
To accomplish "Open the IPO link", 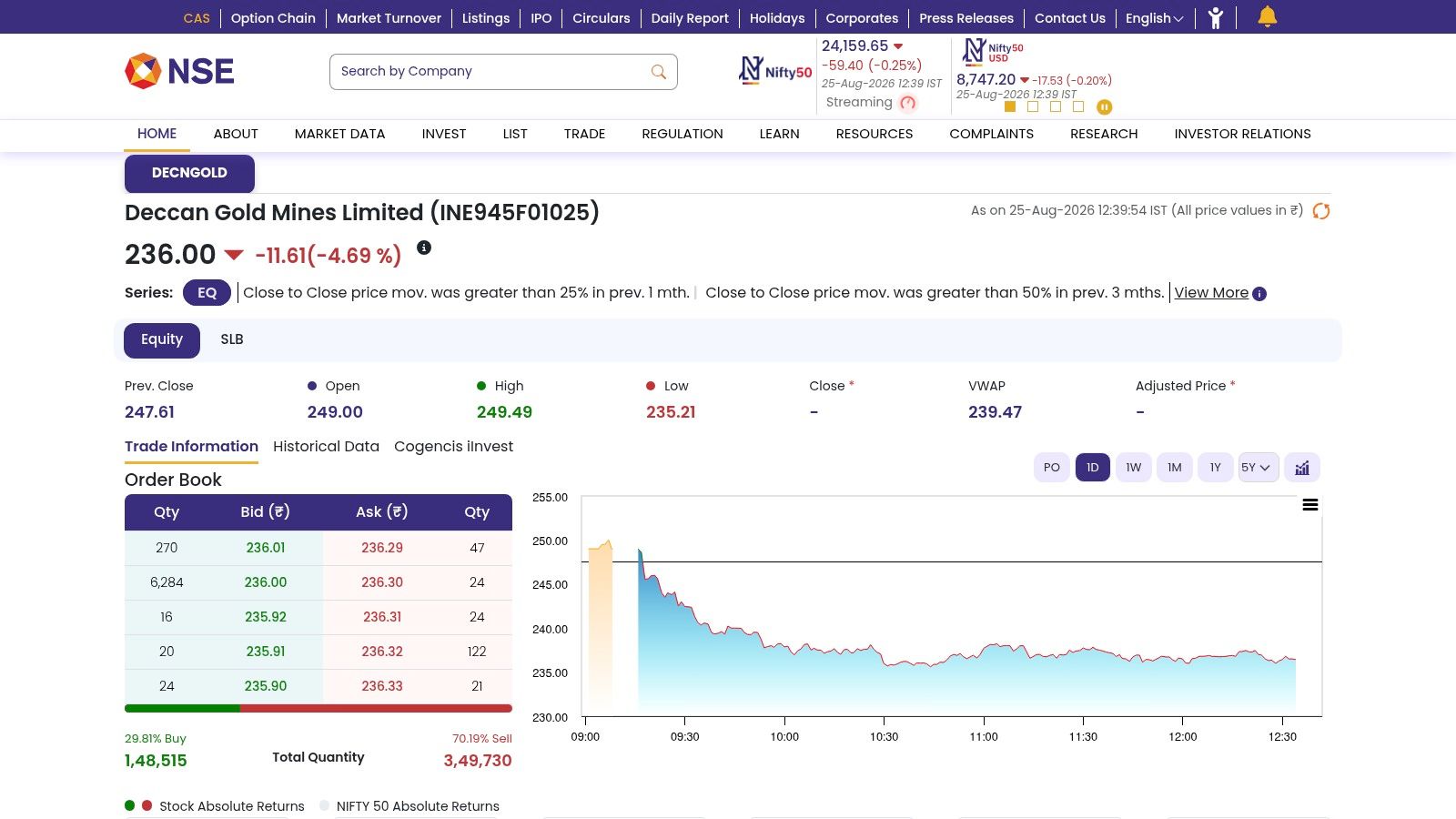I will coord(541,18).
